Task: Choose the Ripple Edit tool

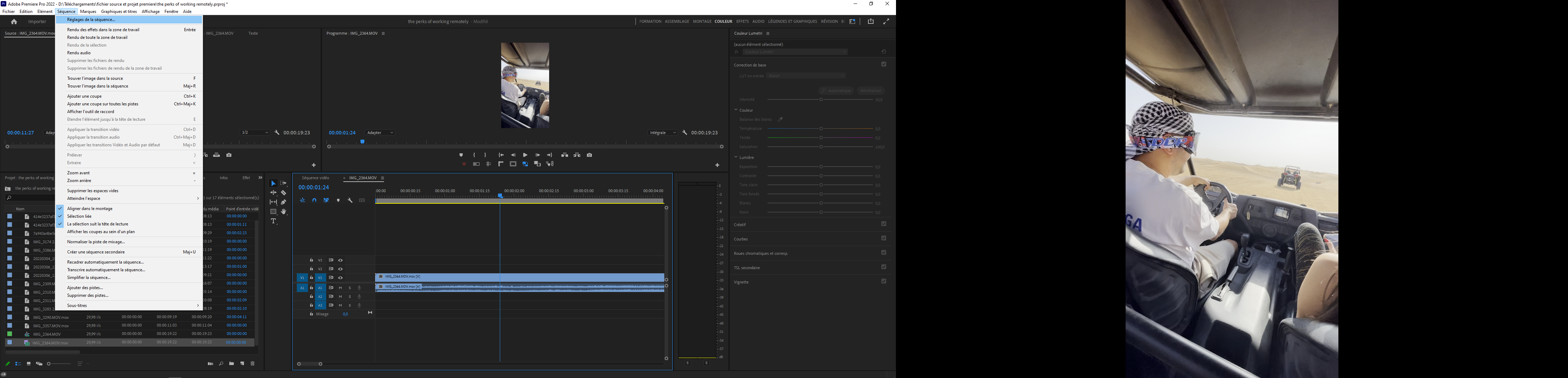Action: [x=273, y=192]
